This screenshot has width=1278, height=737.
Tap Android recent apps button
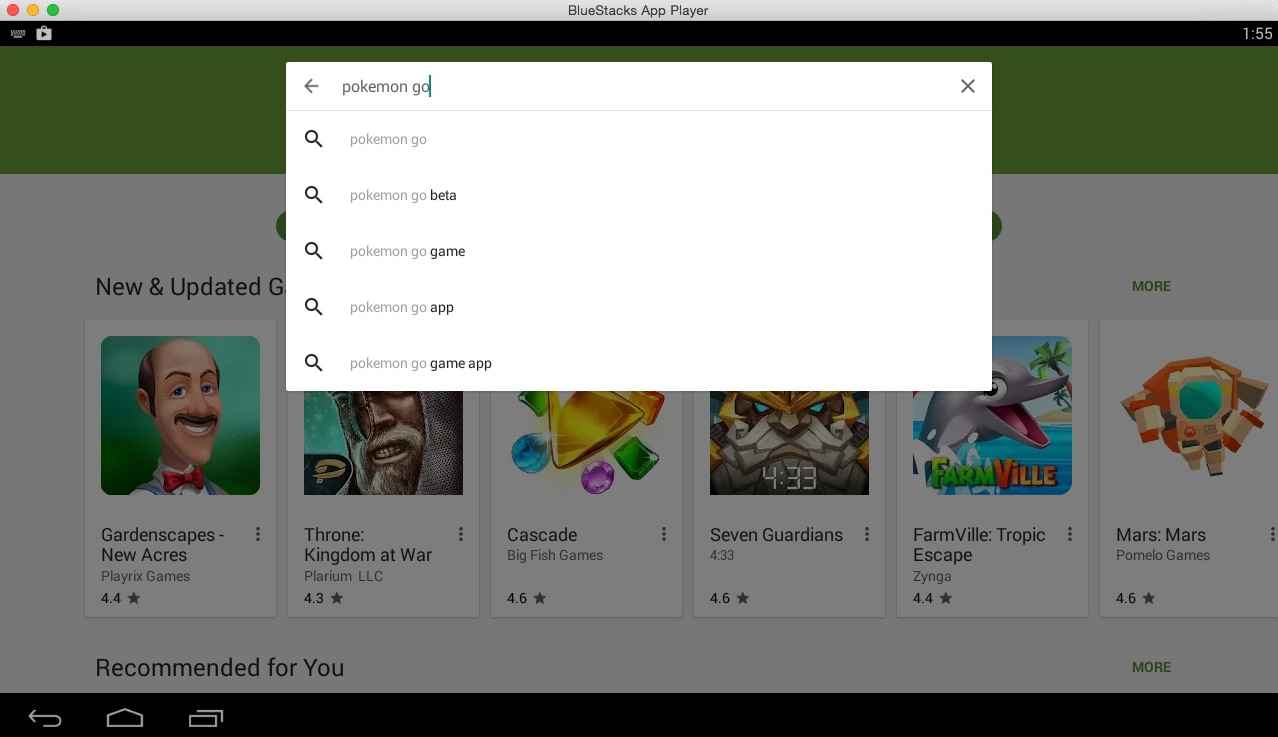206,718
